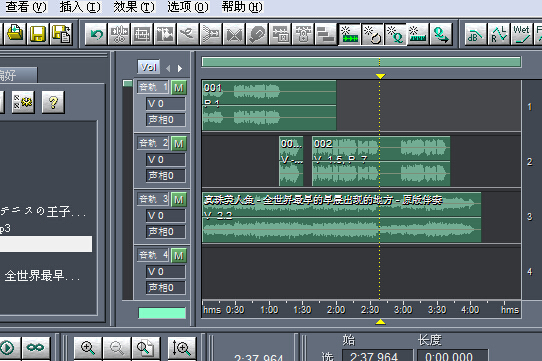Toggle the Wet envelope button

pyautogui.click(x=522, y=34)
